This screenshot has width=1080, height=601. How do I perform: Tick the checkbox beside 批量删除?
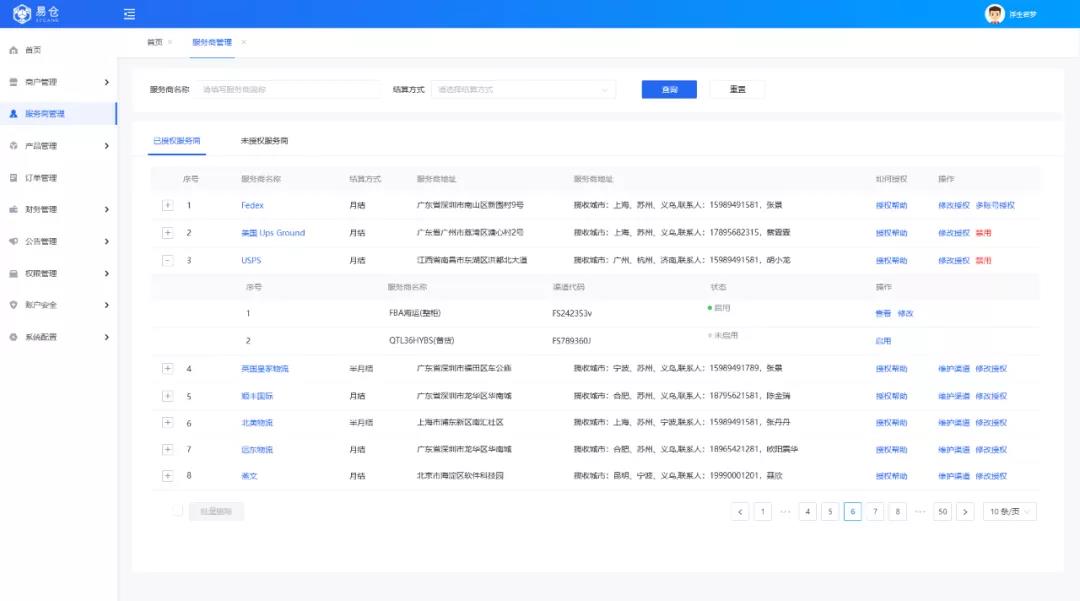[177, 511]
